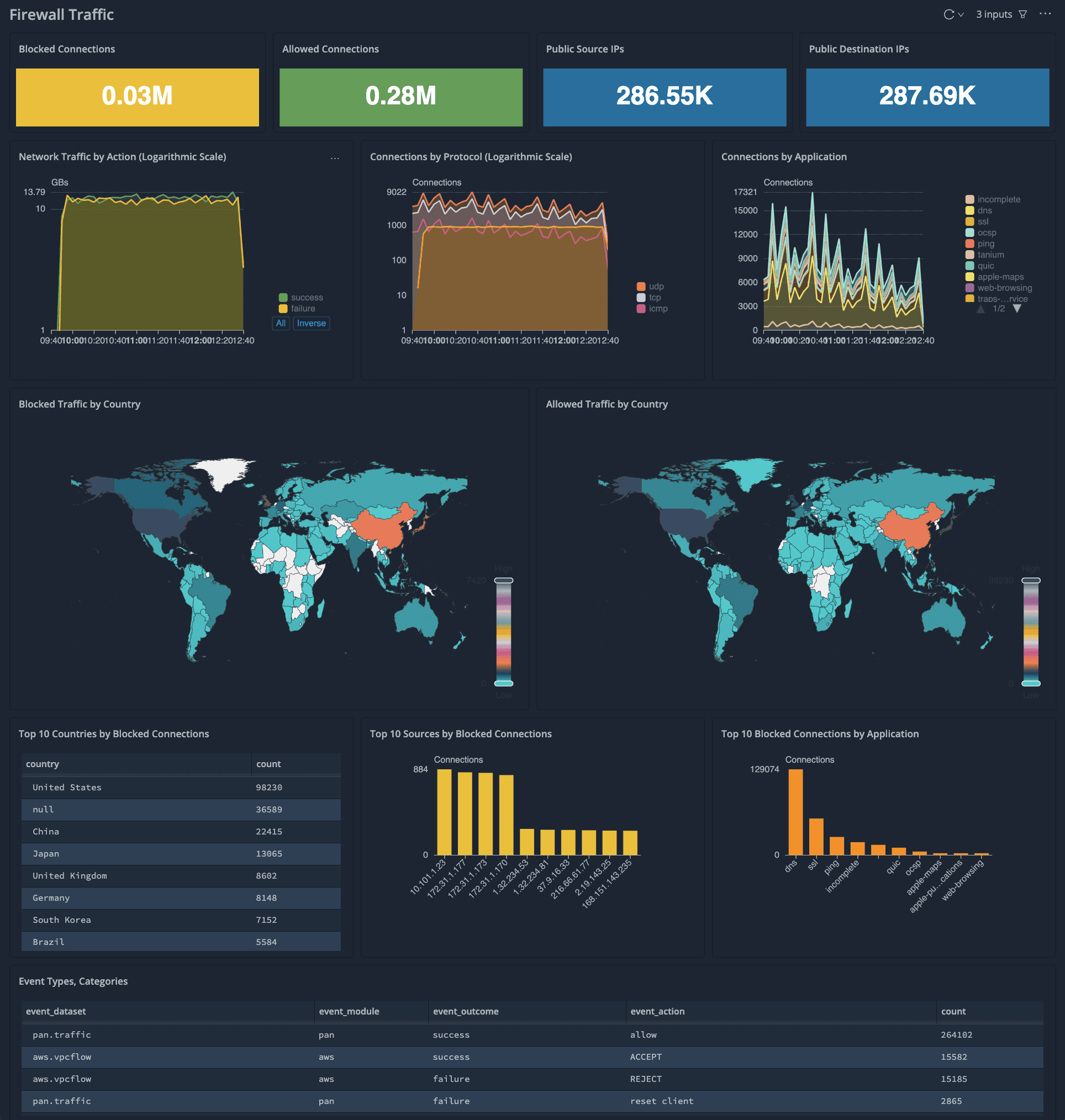This screenshot has height=1120, width=1065.
Task: Click the dashboard refresh icon
Action: pos(948,15)
